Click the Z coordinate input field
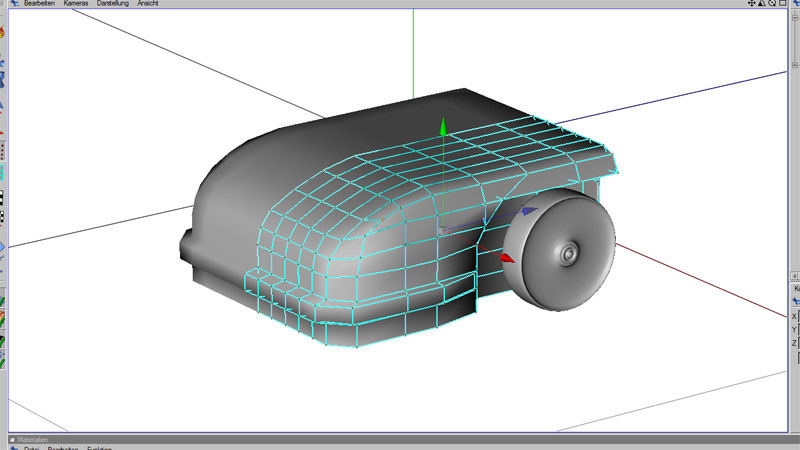800x450 pixels. coord(797,342)
